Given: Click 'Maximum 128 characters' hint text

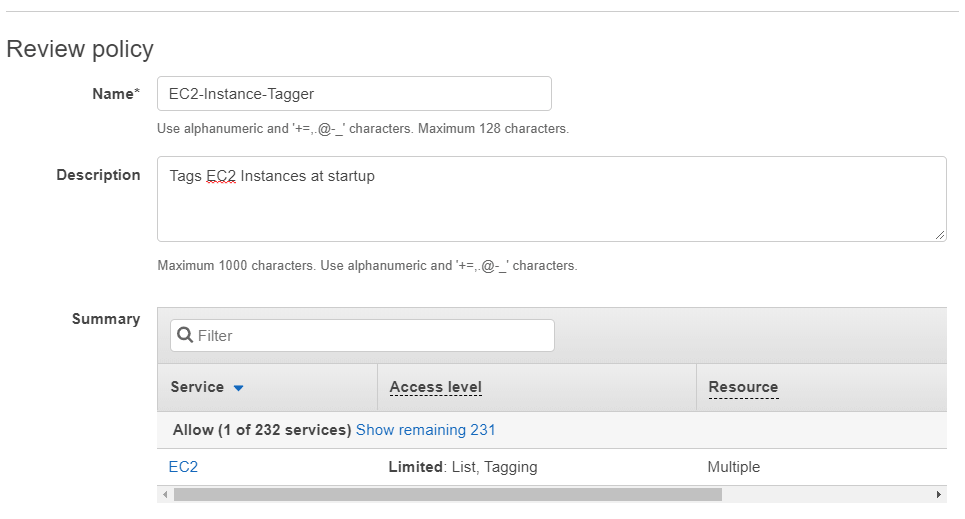Looking at the screenshot, I should point(494,129).
